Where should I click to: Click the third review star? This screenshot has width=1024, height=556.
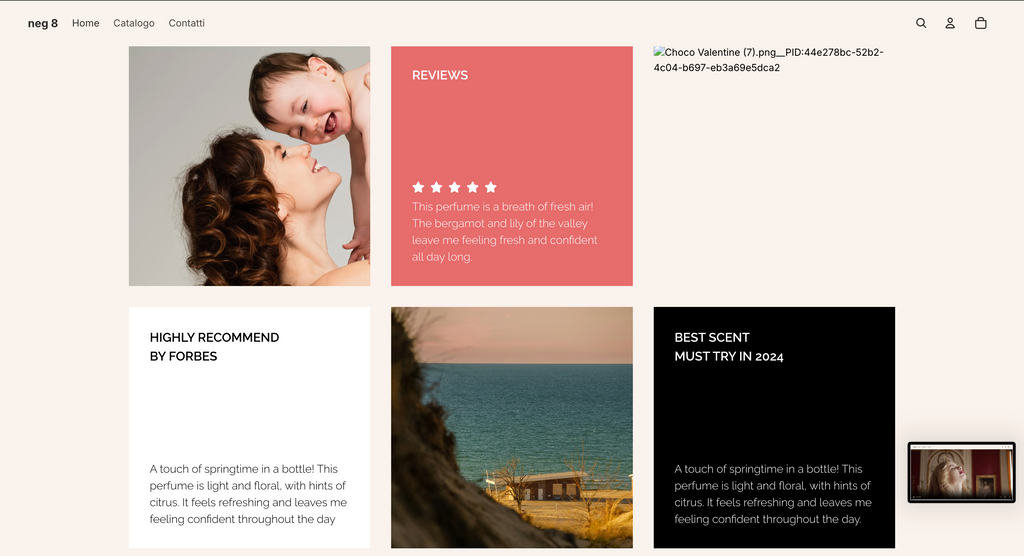tap(455, 187)
